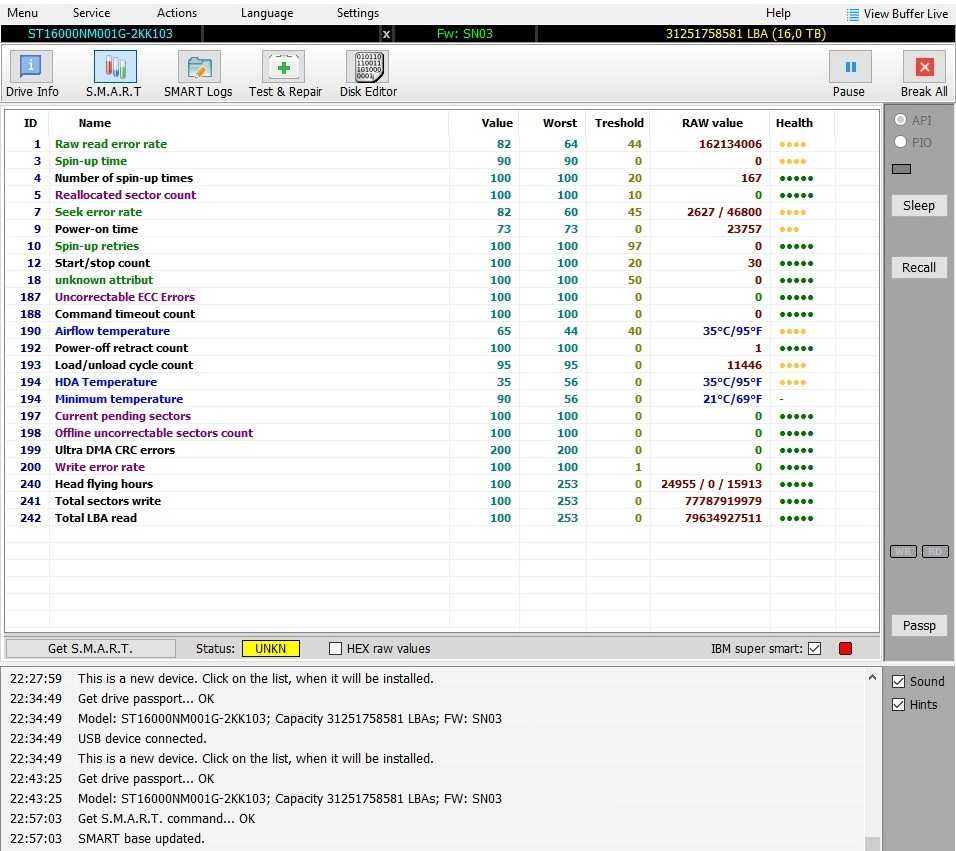Click the Recall button
Viewport: 956px width, 851px height.
click(x=919, y=268)
